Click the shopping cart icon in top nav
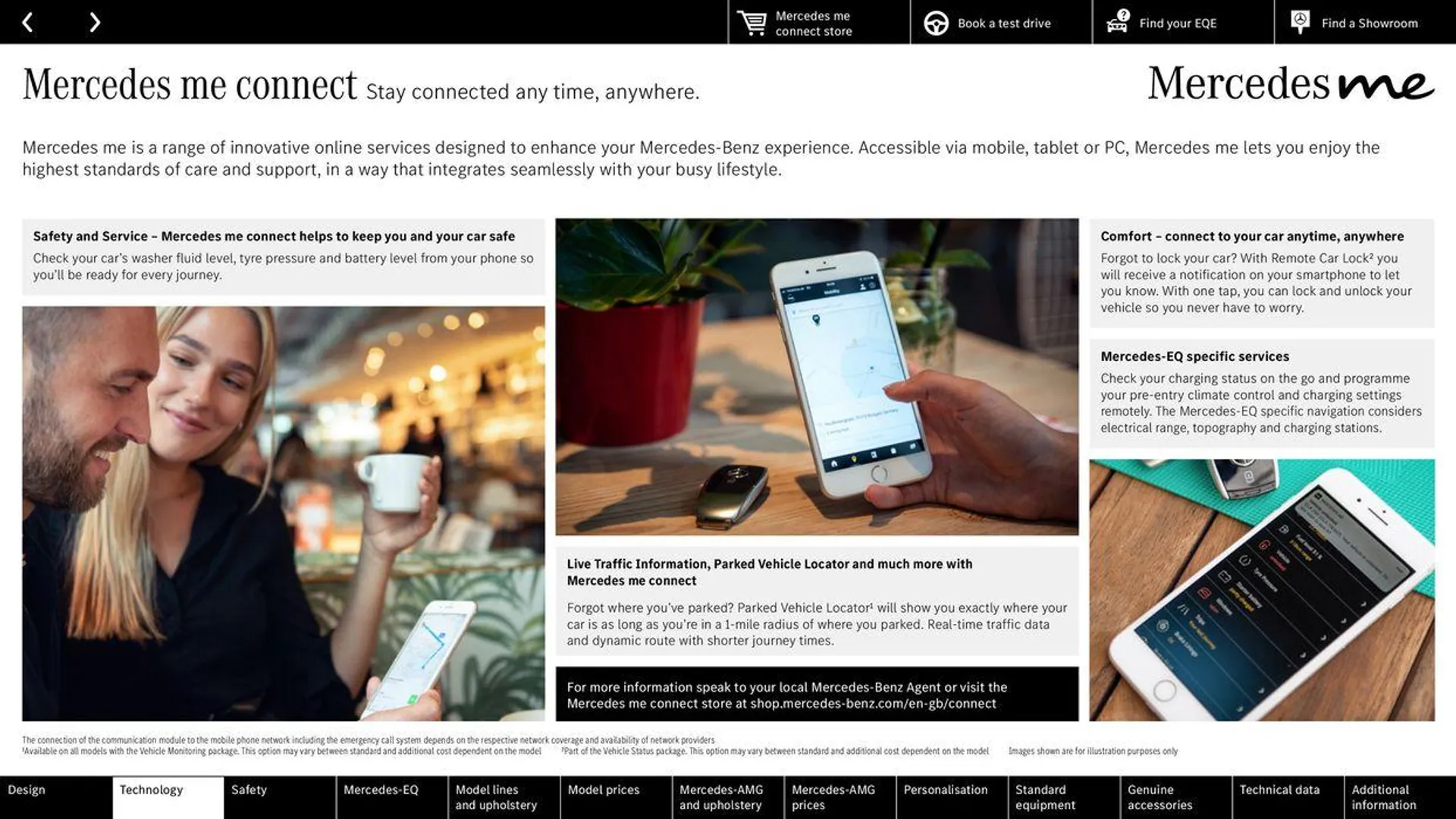 (x=750, y=22)
